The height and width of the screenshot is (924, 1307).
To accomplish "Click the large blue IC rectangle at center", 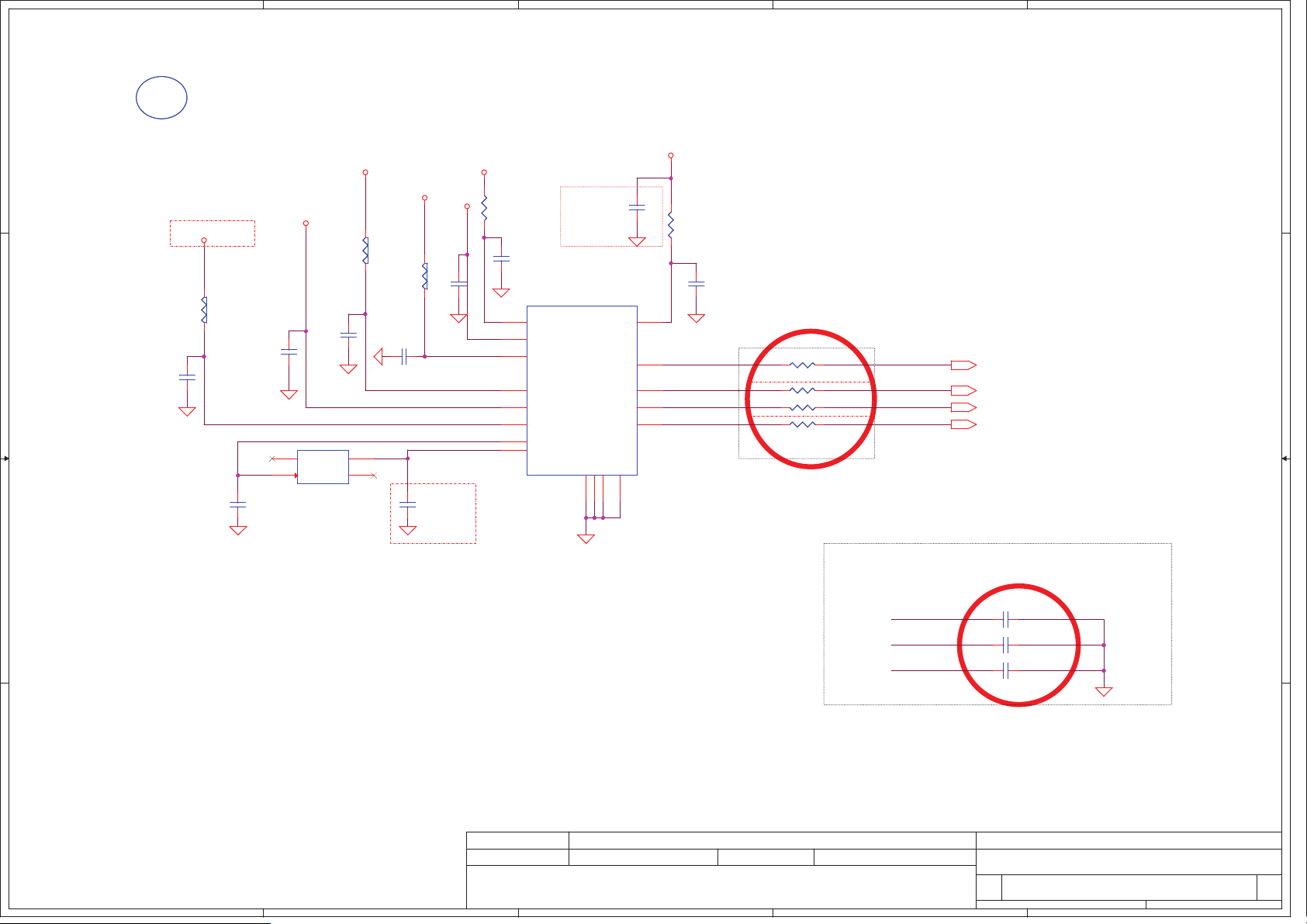I will coord(582,390).
